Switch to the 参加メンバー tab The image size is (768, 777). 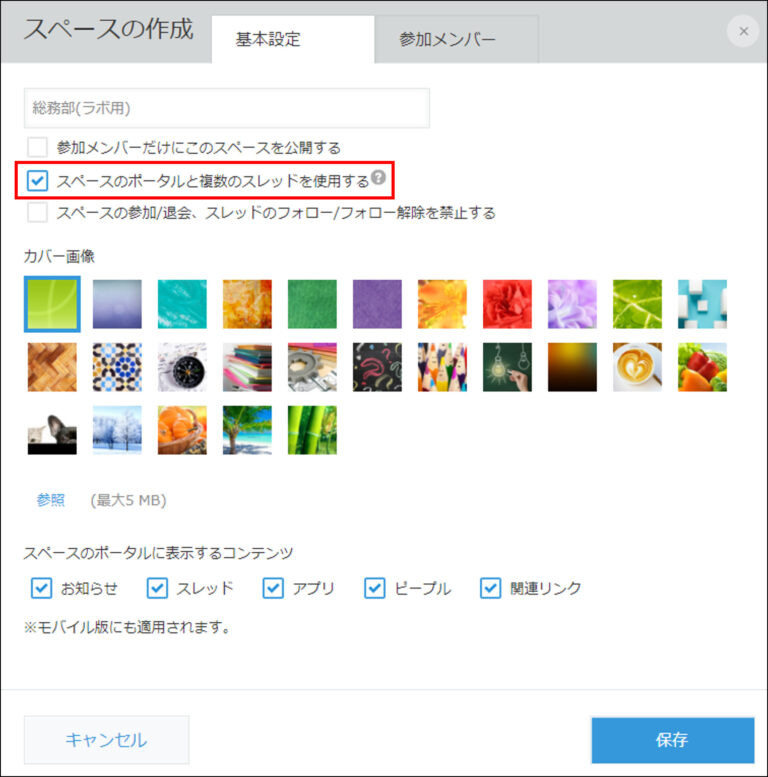pos(456,39)
